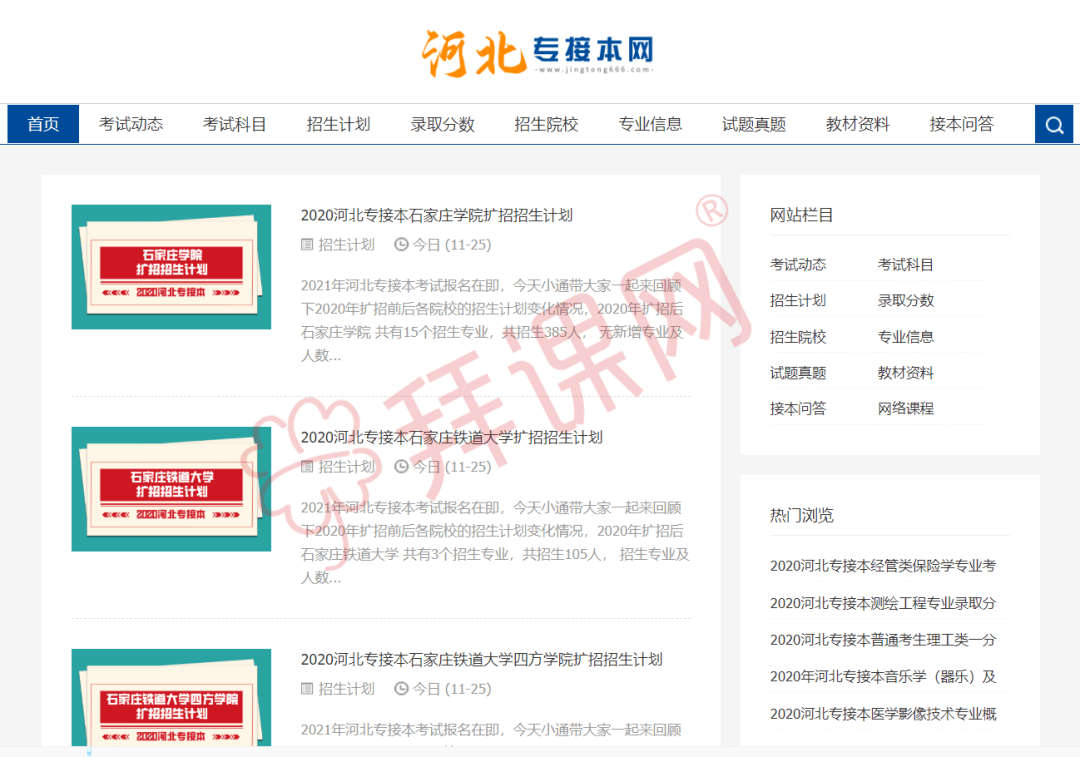Screen dimensions: 1080x757
Task: Click the search magnifier icon in navbar
Action: (1054, 125)
